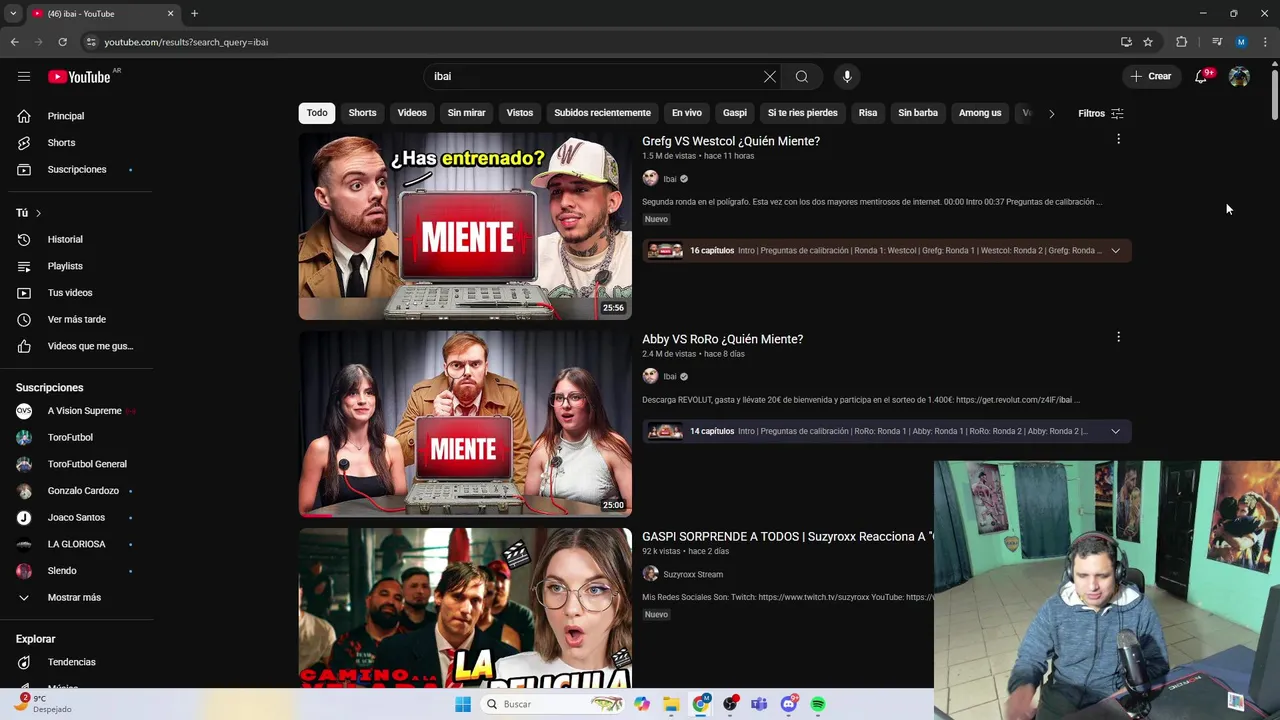
Task: Open OBS Studio from the taskbar
Action: pos(731,704)
